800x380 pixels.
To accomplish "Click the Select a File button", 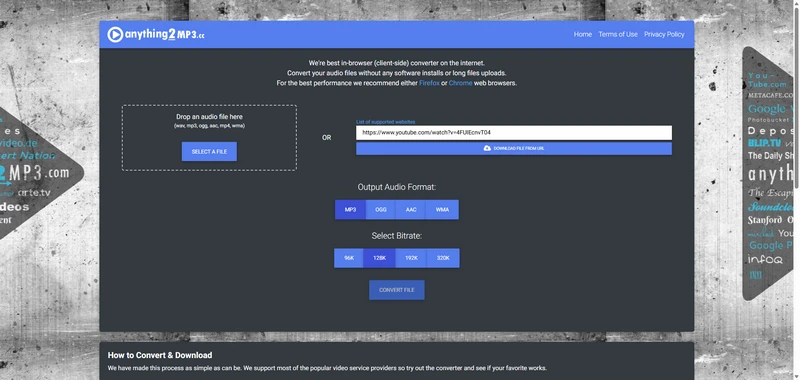I will [x=209, y=151].
